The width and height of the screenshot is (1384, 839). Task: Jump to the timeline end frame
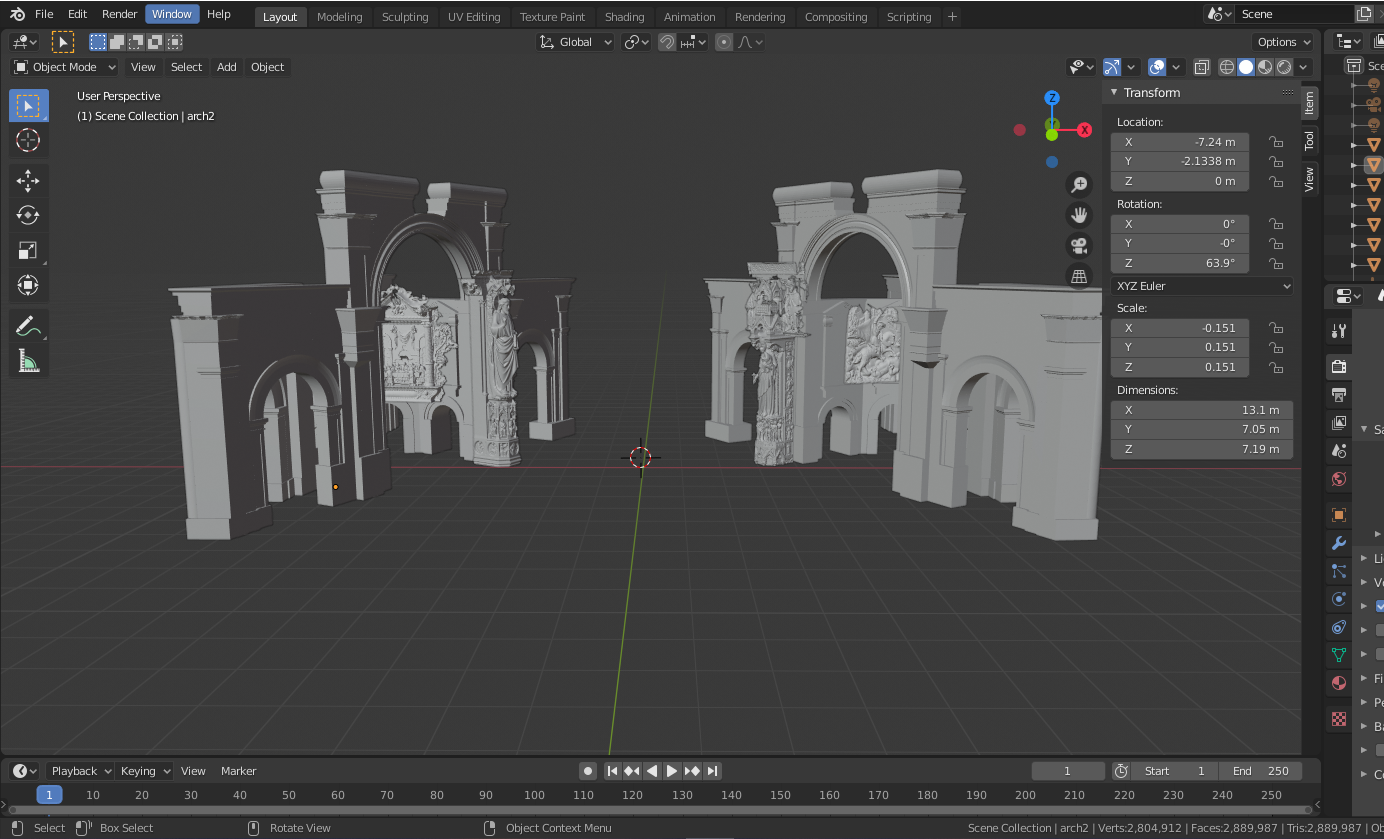tap(712, 771)
